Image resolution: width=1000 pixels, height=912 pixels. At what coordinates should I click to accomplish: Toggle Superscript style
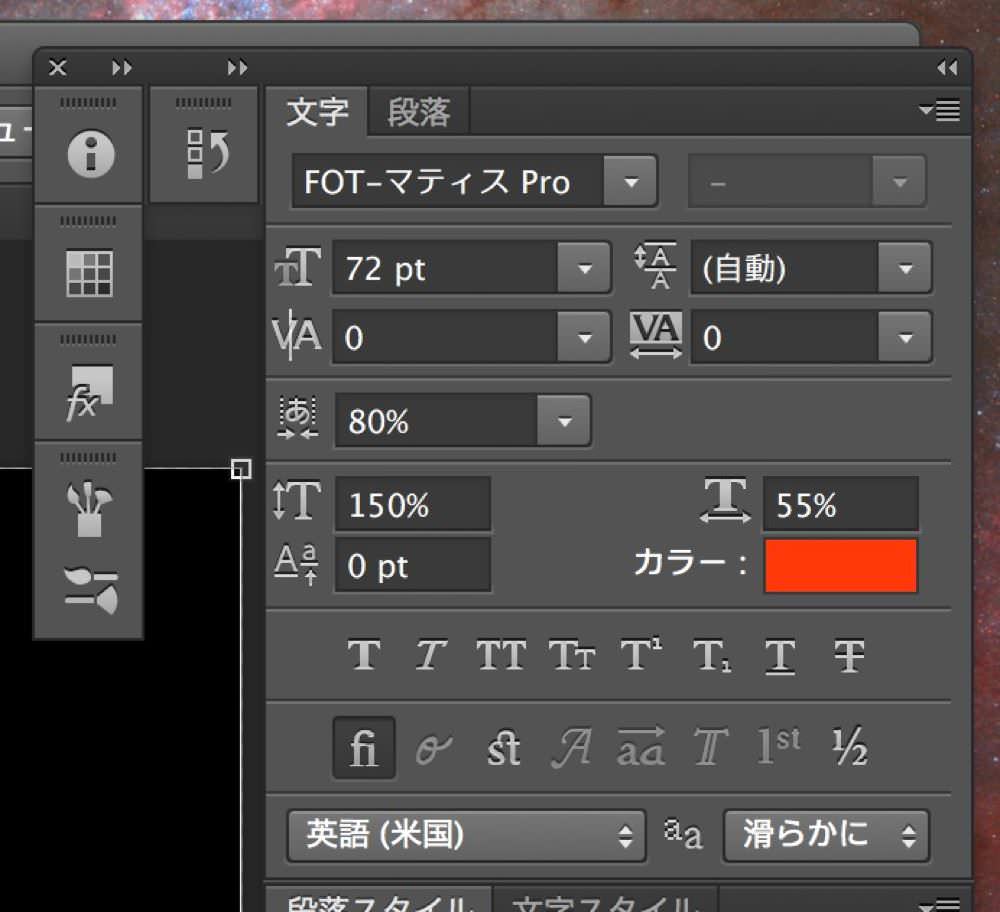click(641, 653)
